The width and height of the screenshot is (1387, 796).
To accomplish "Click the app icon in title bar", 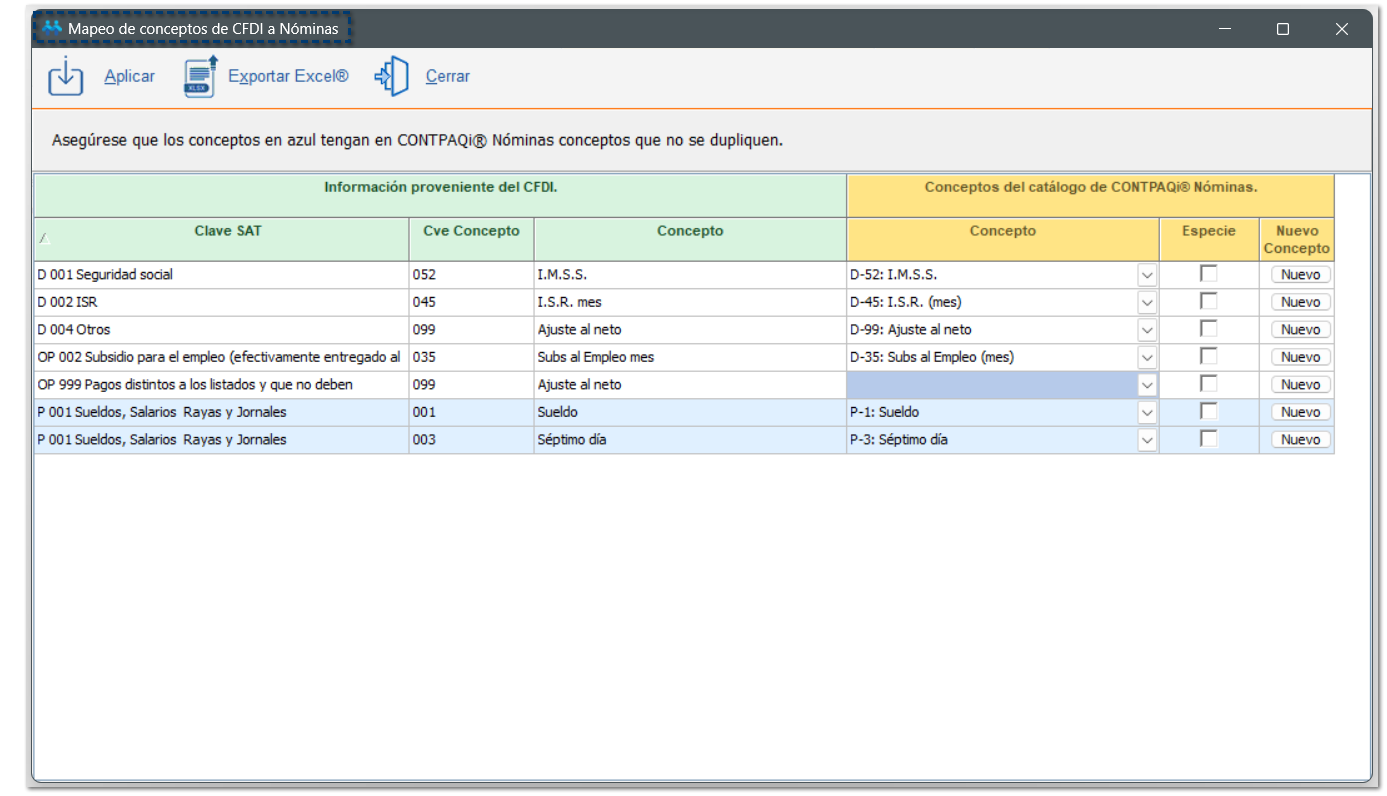I will click(x=52, y=28).
